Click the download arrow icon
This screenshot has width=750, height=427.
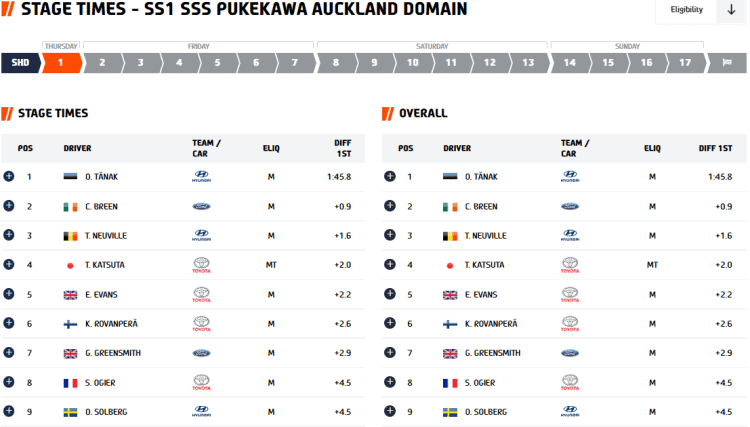coord(731,10)
